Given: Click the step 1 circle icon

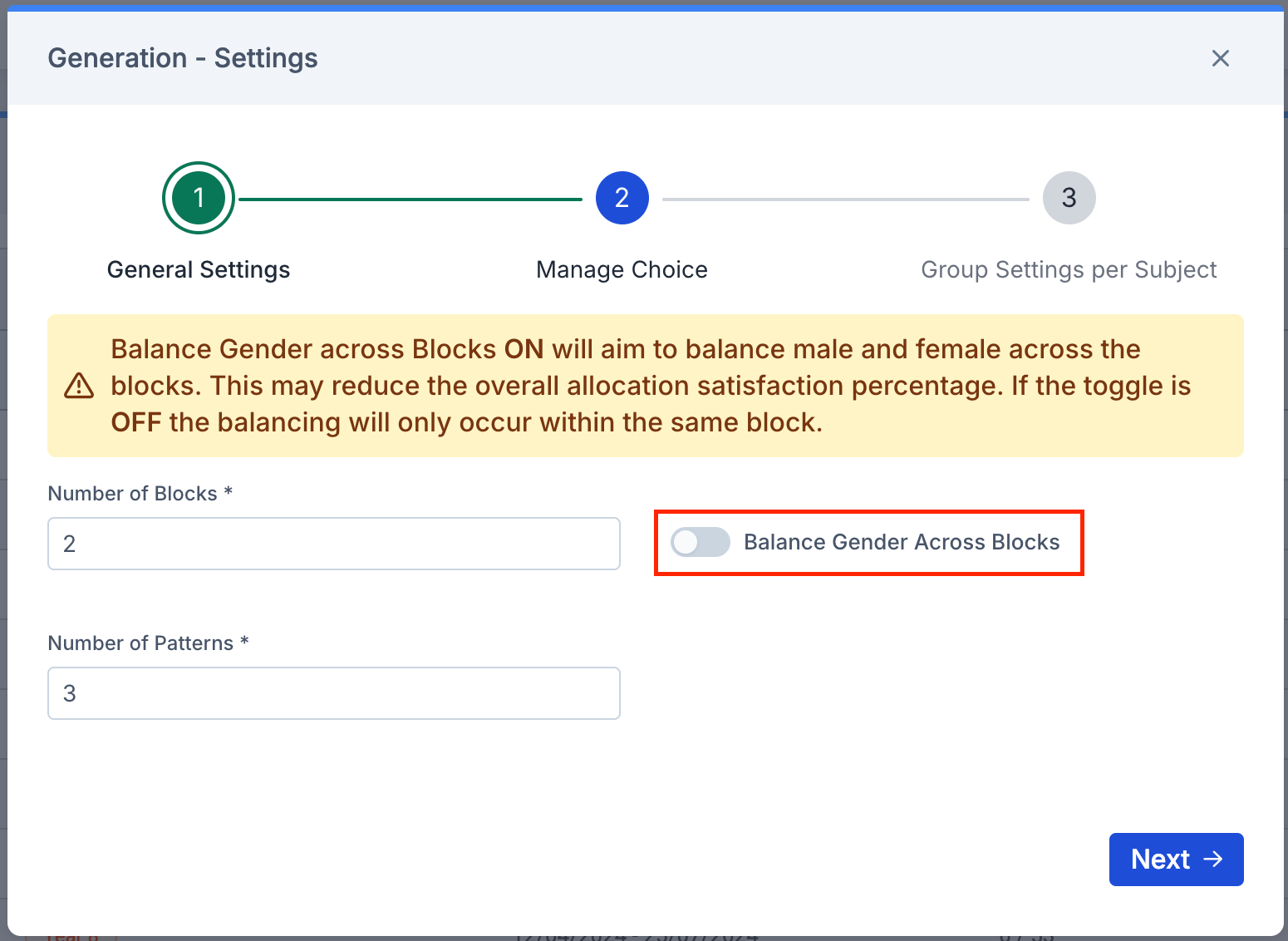Looking at the screenshot, I should pyautogui.click(x=199, y=198).
